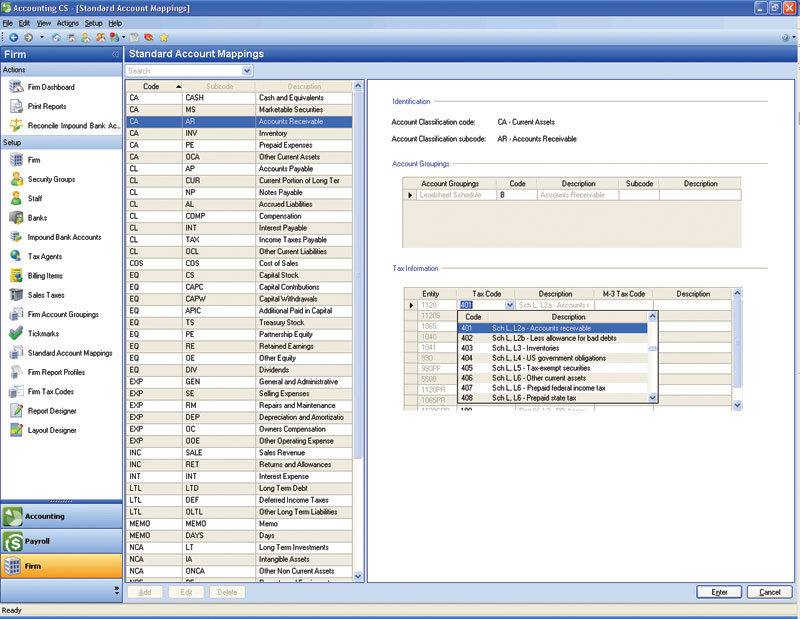Click the Back arrow in the toolbar
Image resolution: width=800 pixels, height=619 pixels.
pos(13,37)
